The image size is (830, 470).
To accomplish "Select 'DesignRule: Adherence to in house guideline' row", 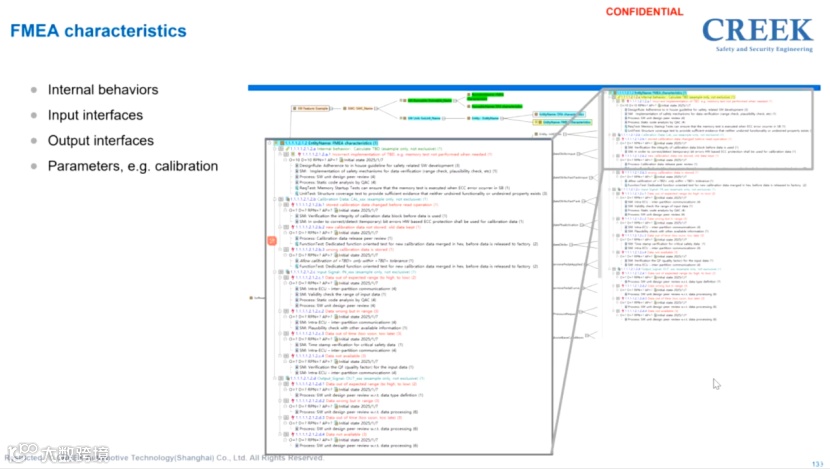I will (377, 166).
